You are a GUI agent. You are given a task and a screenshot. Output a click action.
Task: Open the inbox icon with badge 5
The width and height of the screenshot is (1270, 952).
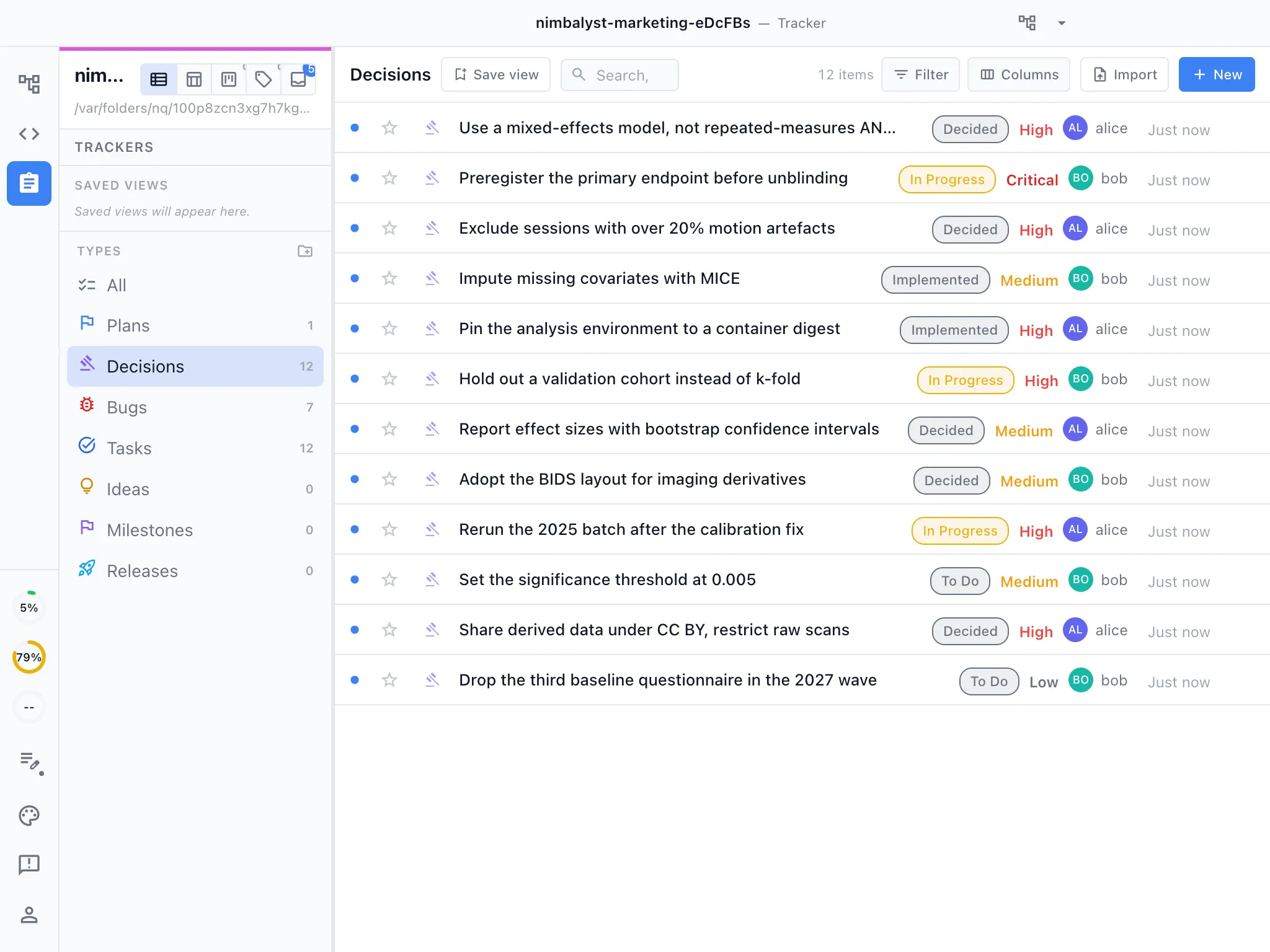(x=299, y=79)
